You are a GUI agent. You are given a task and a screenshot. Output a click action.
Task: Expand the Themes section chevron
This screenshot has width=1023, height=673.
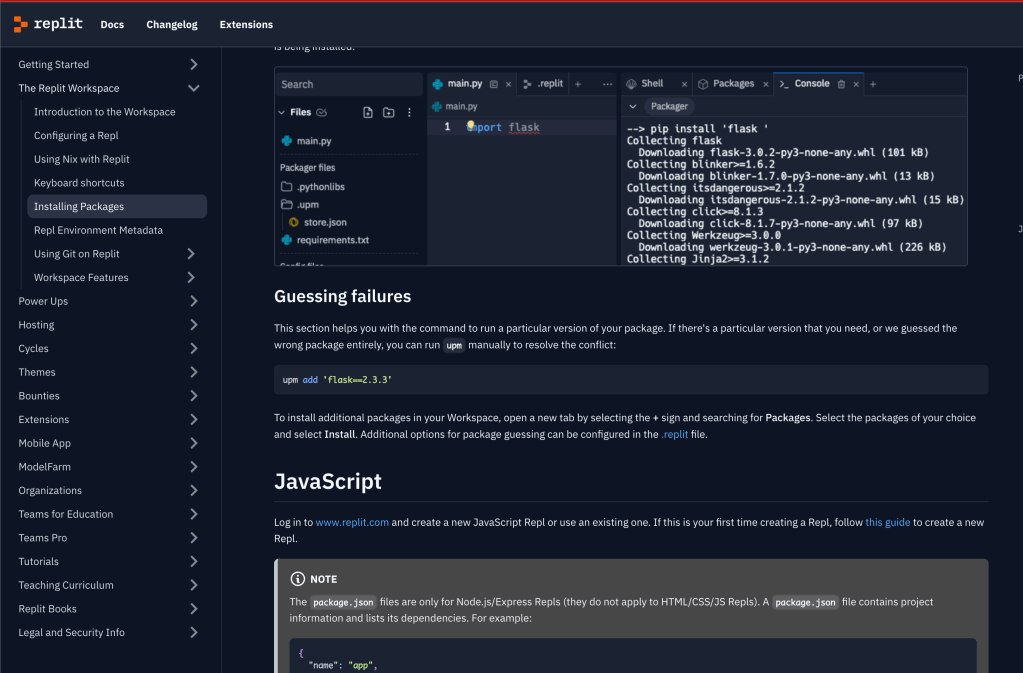coord(194,372)
